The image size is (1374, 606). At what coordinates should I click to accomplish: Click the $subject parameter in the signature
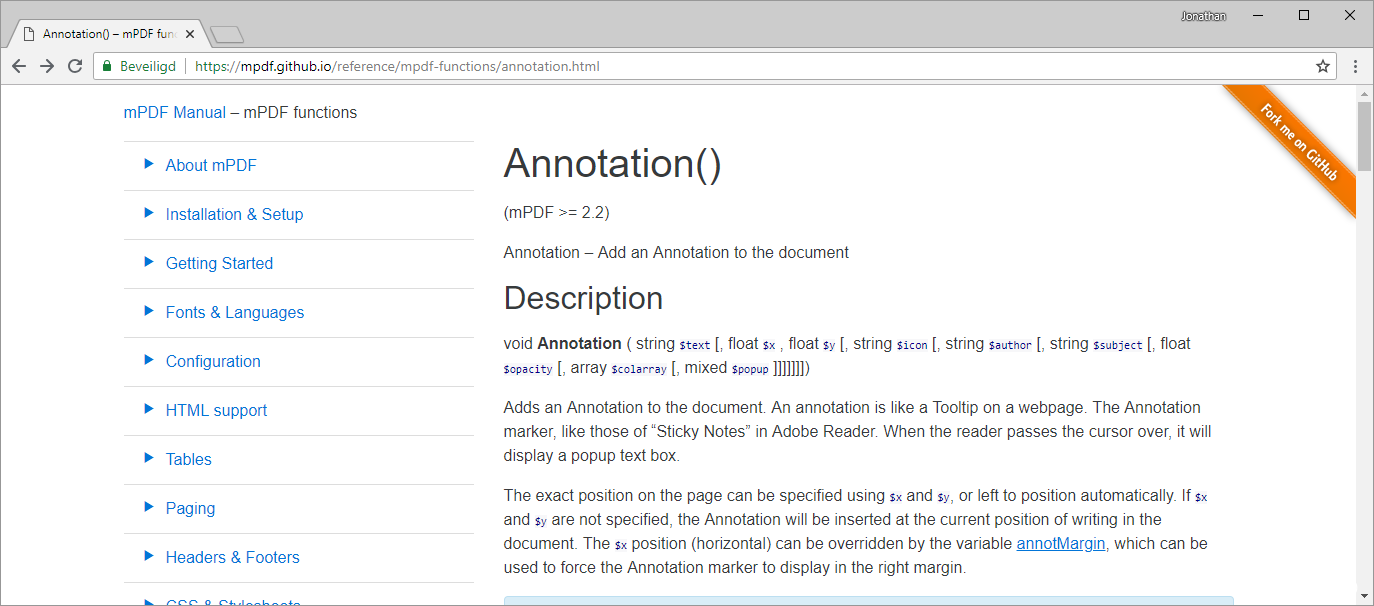point(1117,345)
